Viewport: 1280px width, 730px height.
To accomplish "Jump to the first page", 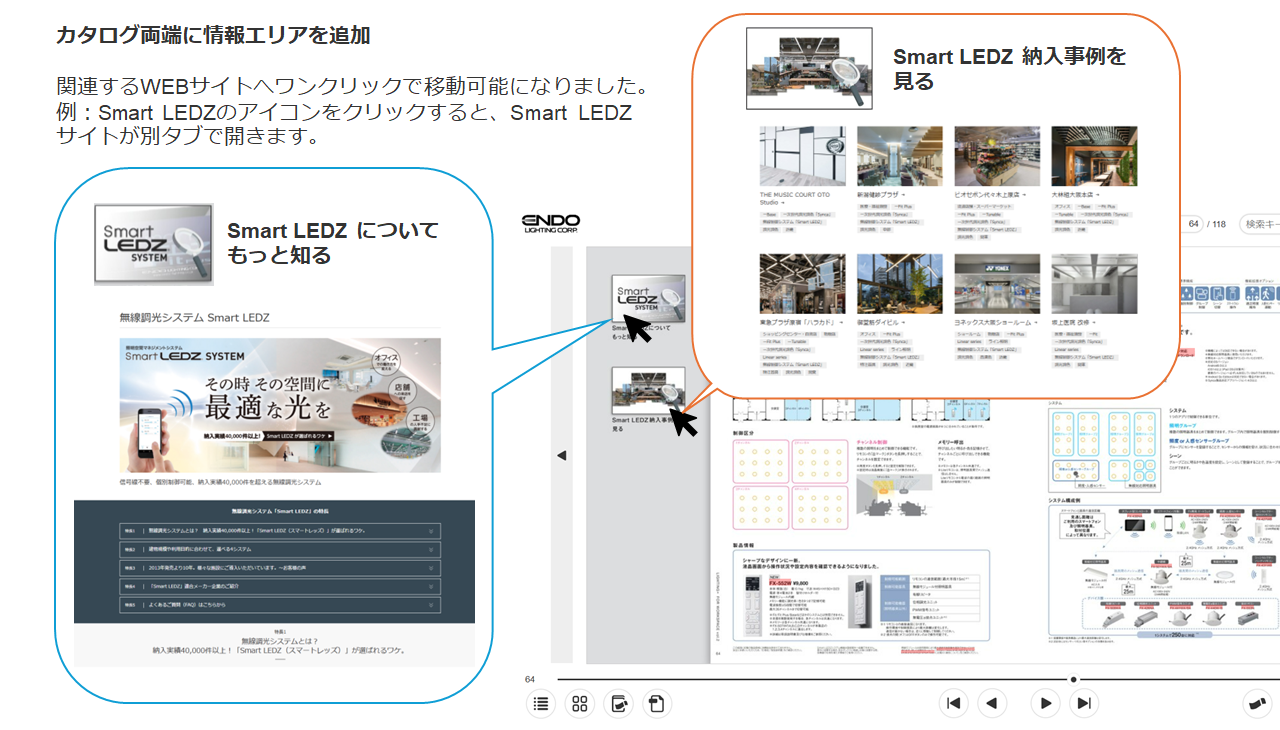I will point(954,704).
